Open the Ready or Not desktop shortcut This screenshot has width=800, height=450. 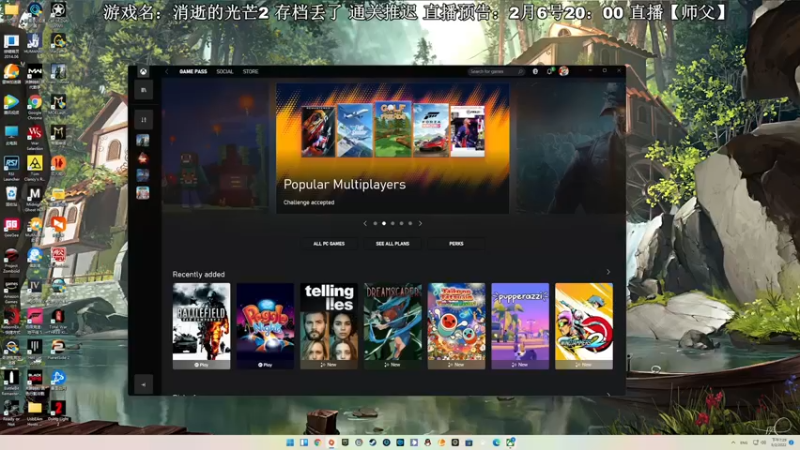point(11,412)
